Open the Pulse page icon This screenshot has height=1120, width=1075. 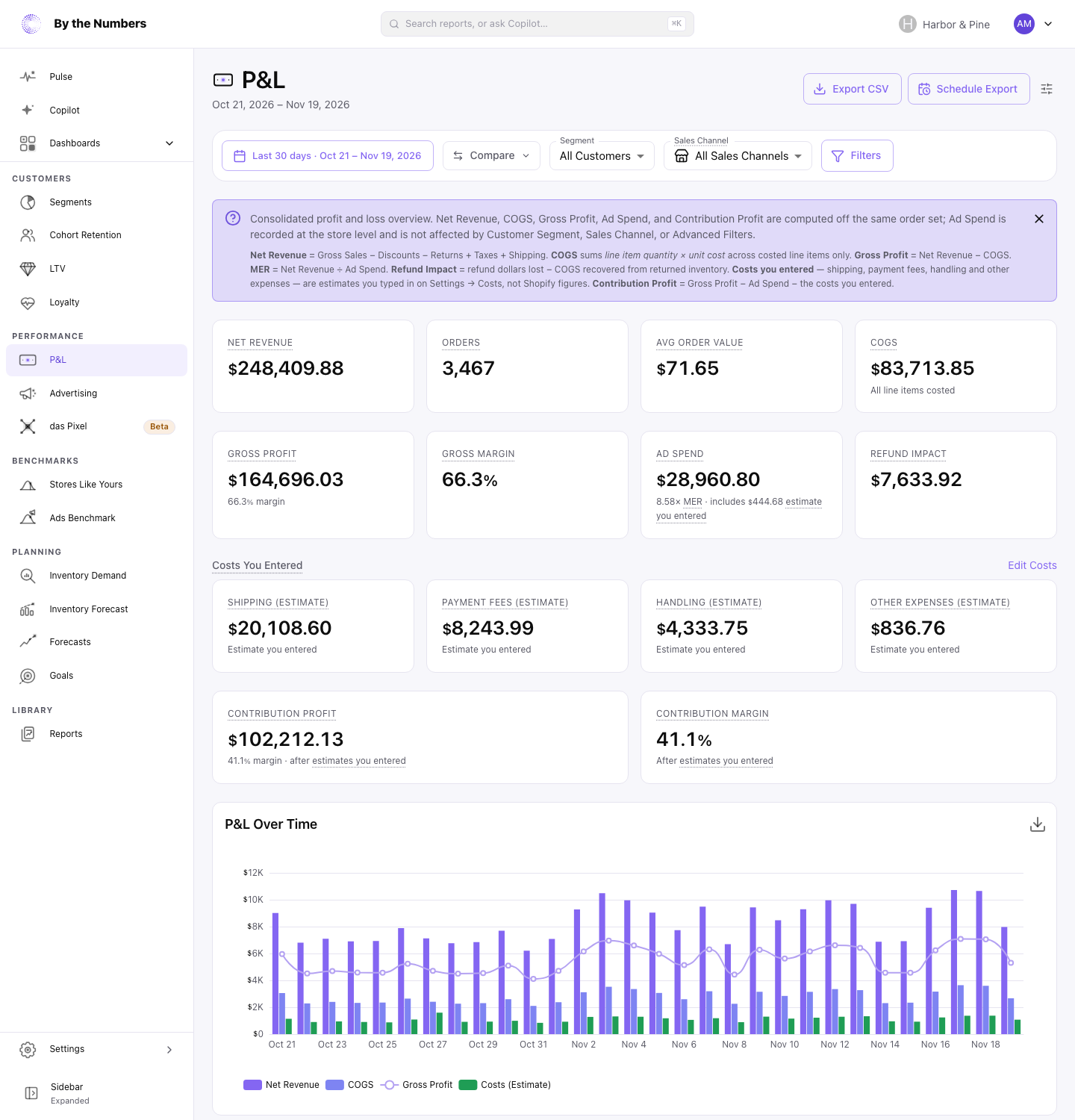click(x=28, y=77)
